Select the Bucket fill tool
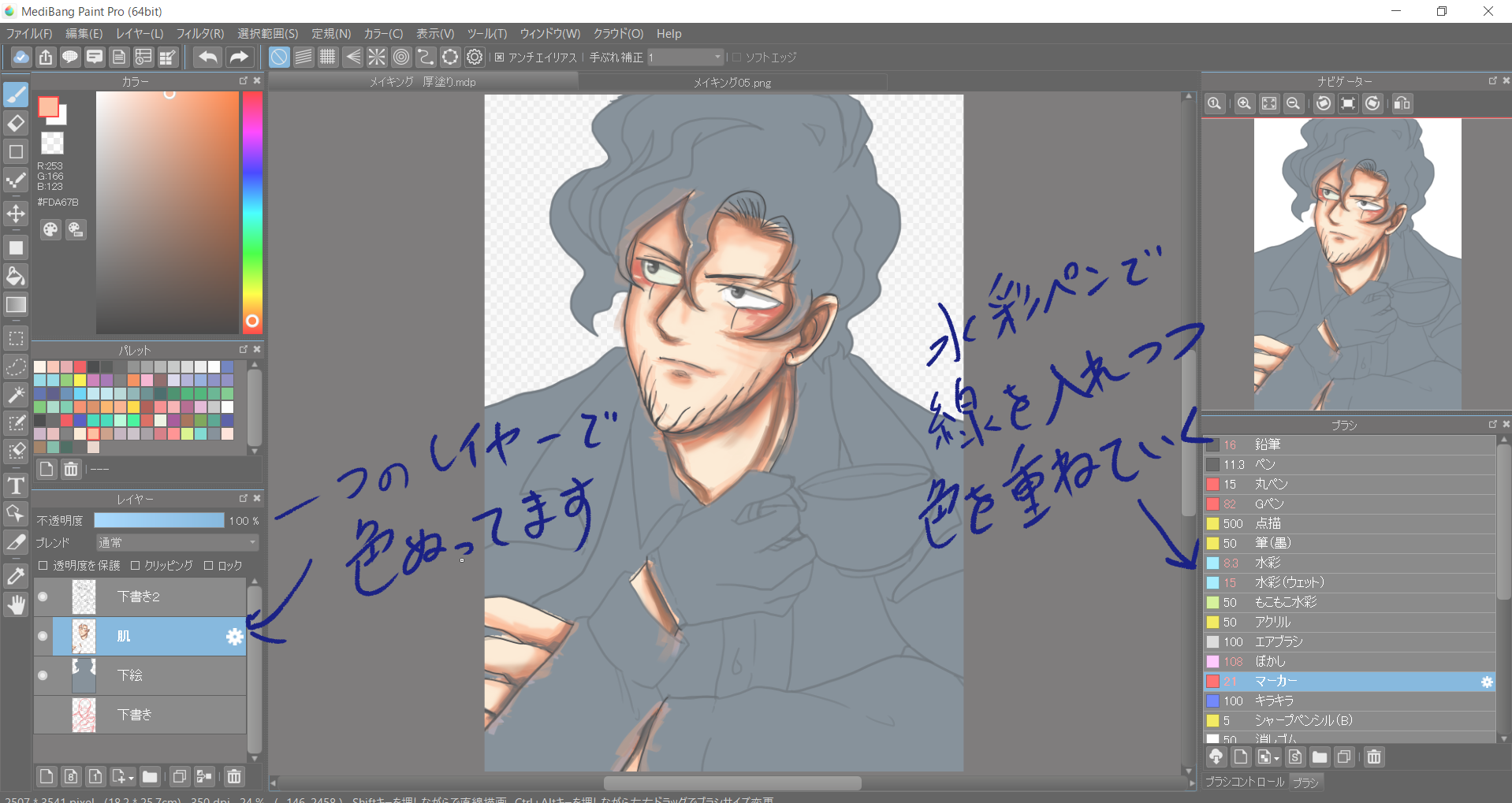The width and height of the screenshot is (1512, 803). (16, 276)
